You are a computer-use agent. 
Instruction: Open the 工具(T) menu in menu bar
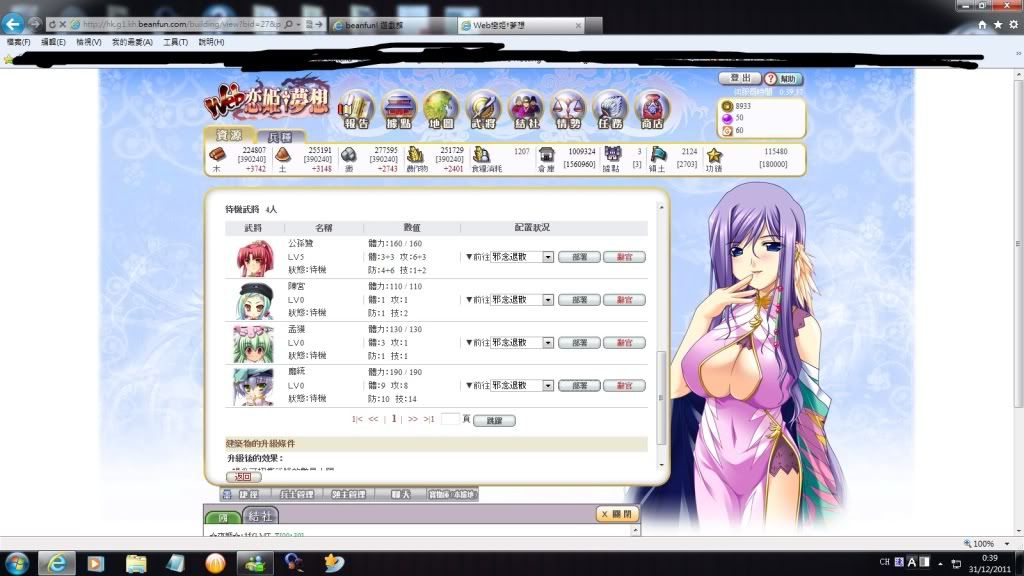pos(175,42)
